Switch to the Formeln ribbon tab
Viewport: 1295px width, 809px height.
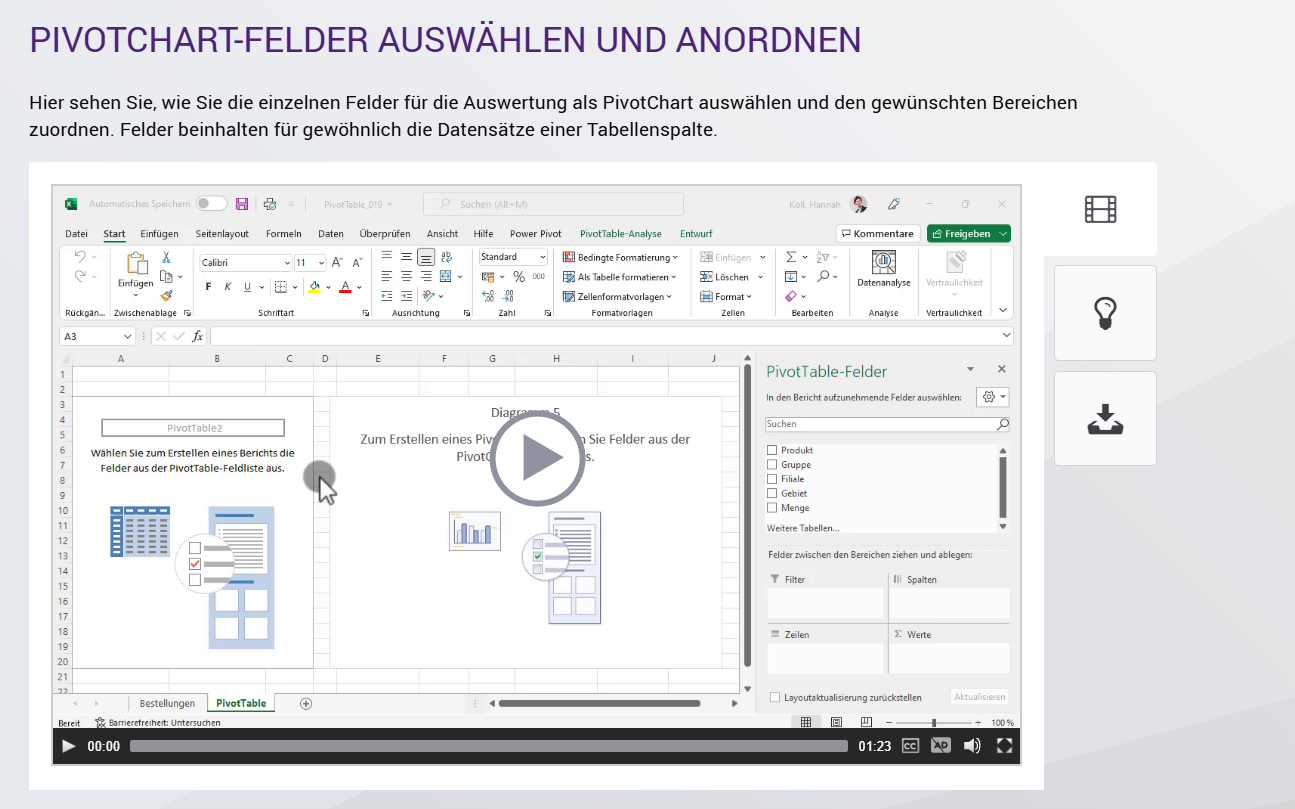click(284, 234)
